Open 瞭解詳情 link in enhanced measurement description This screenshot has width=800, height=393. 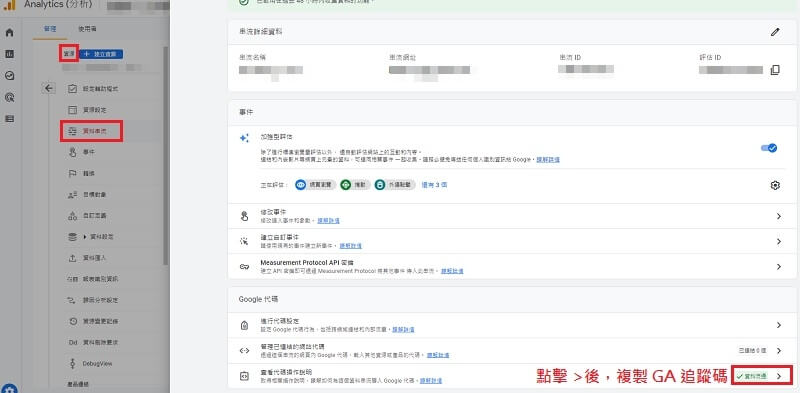pyautogui.click(x=548, y=160)
